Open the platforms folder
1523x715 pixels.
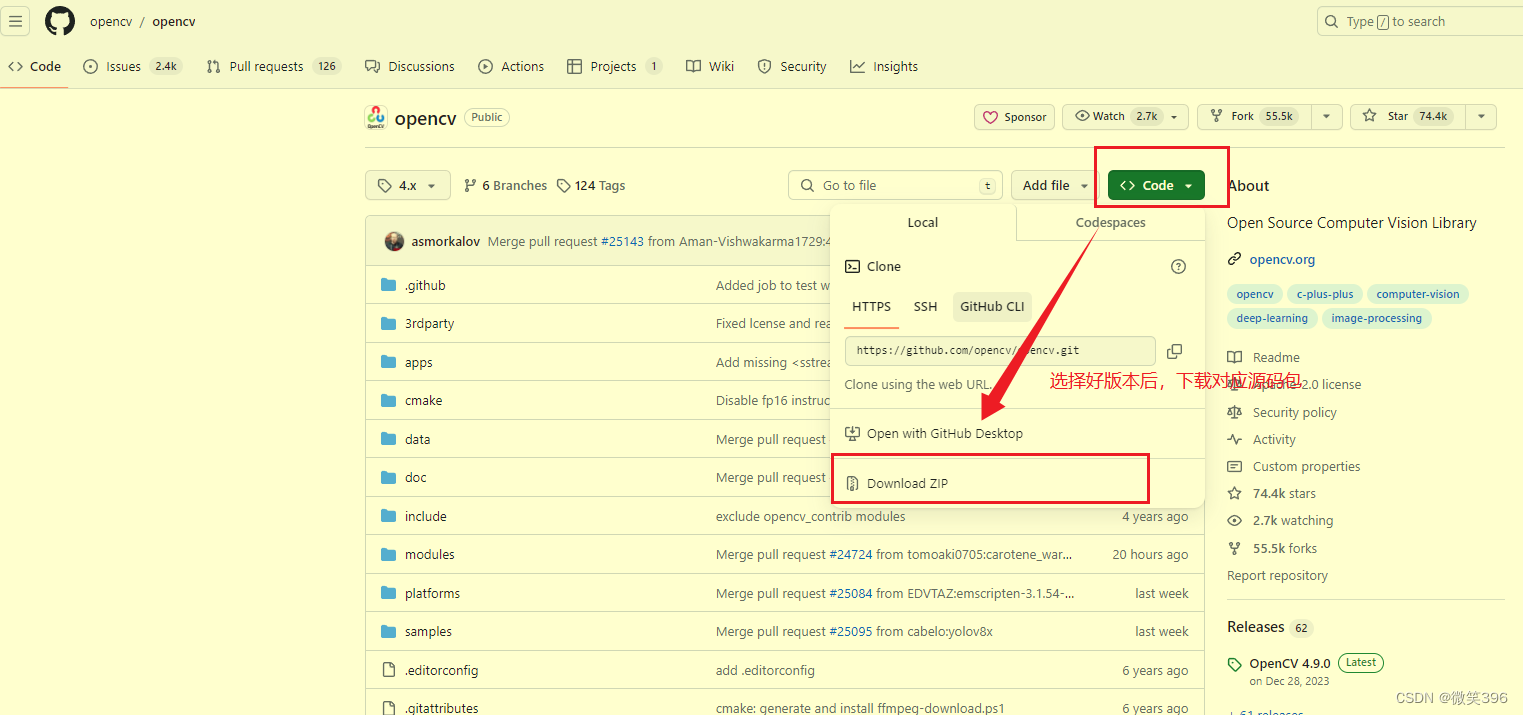coord(432,594)
